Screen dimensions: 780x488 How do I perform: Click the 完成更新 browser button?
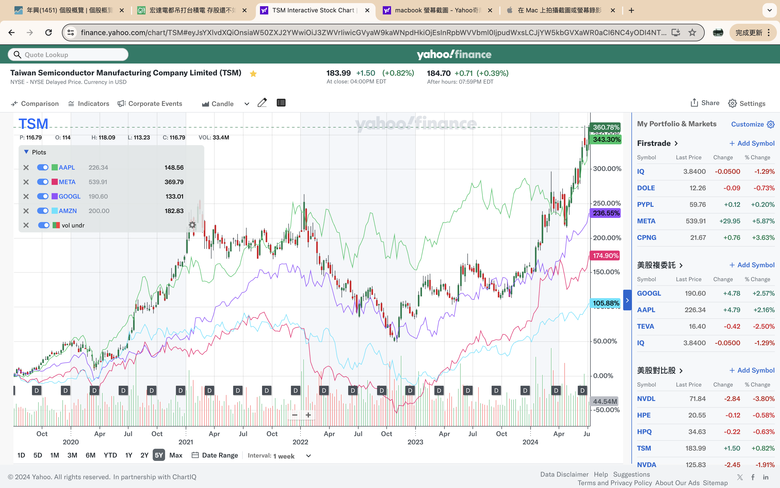pyautogui.click(x=752, y=32)
